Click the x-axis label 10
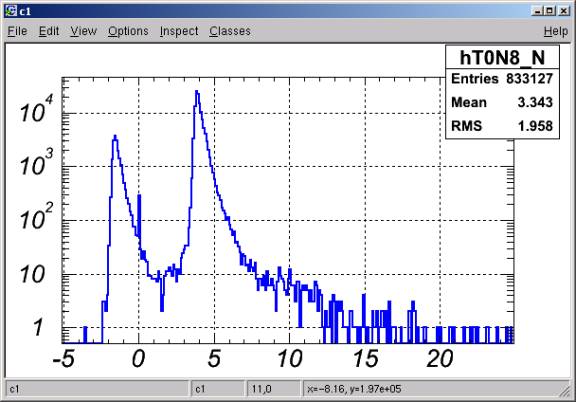 click(x=289, y=359)
